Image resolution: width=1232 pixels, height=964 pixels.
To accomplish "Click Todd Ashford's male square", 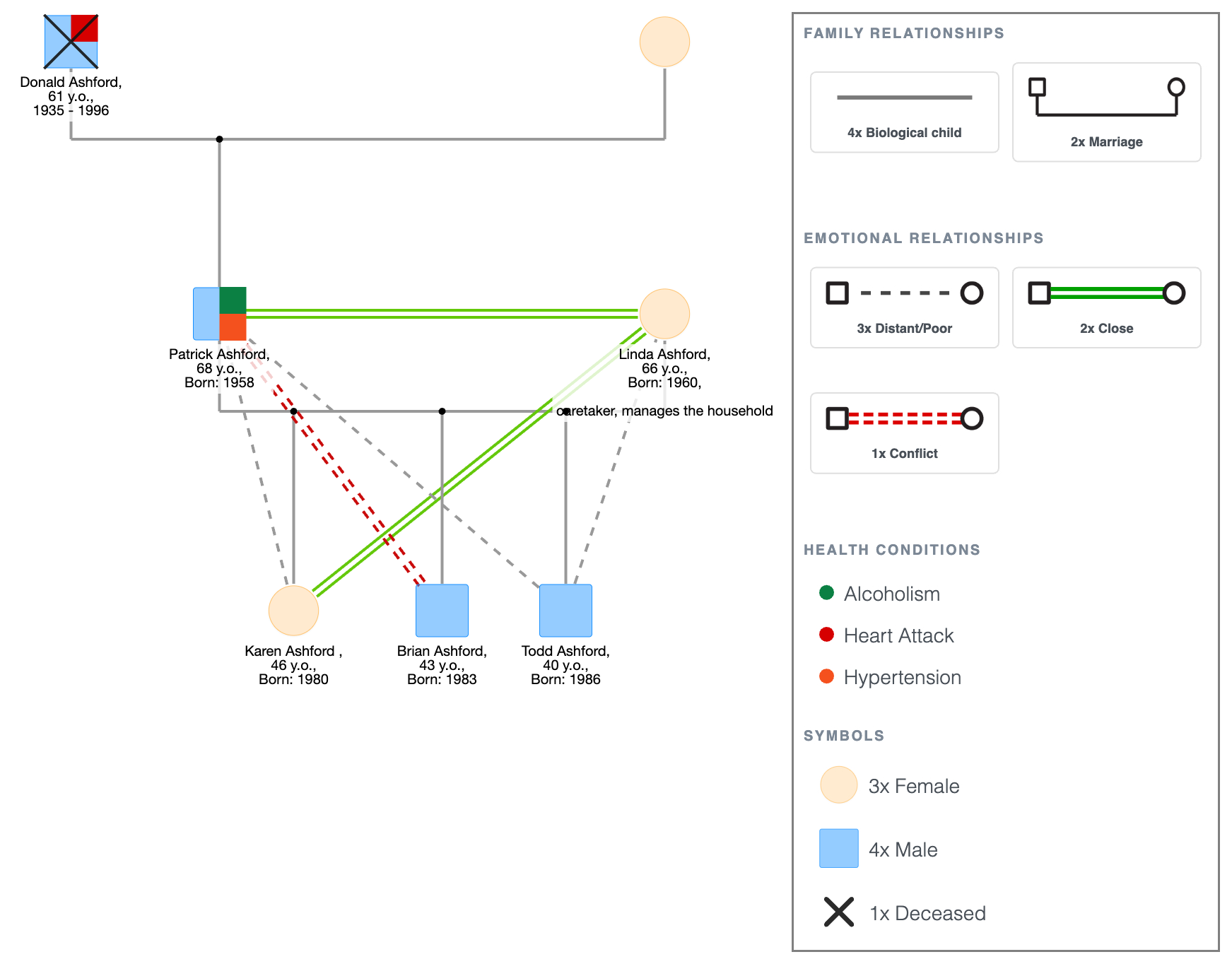I will click(x=565, y=611).
